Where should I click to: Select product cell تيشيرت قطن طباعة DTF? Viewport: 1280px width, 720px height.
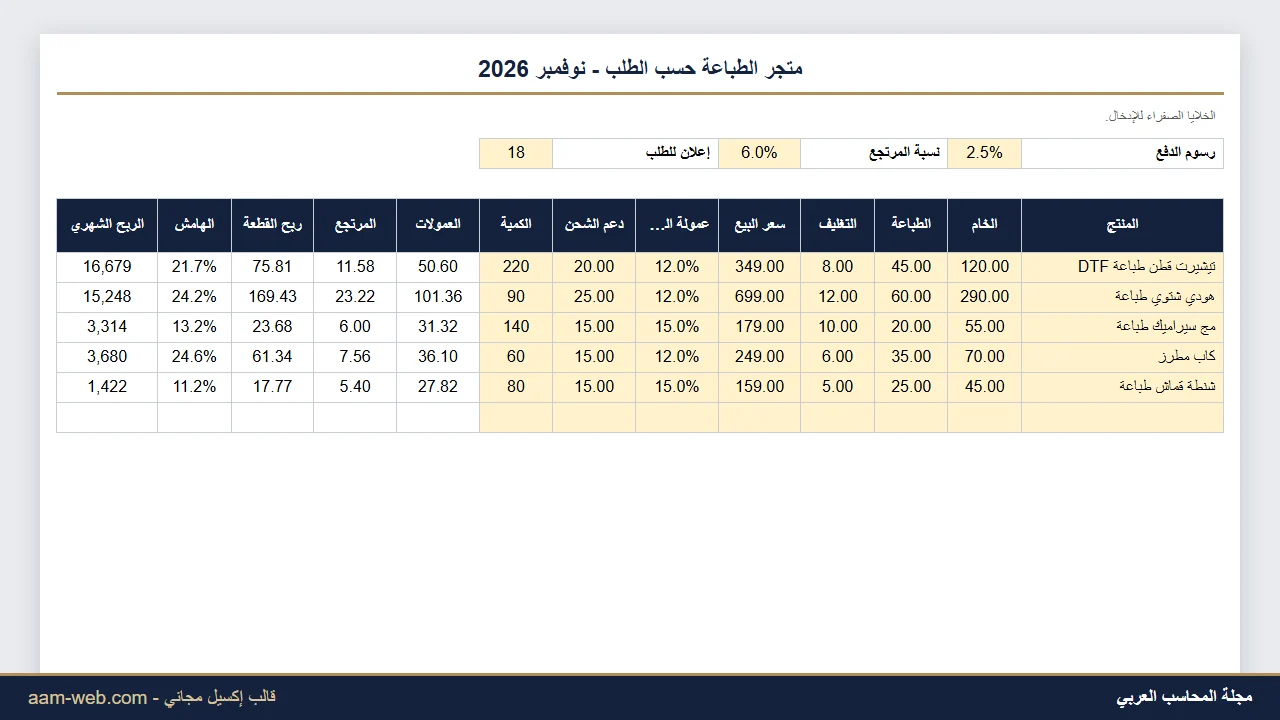tap(1122, 267)
